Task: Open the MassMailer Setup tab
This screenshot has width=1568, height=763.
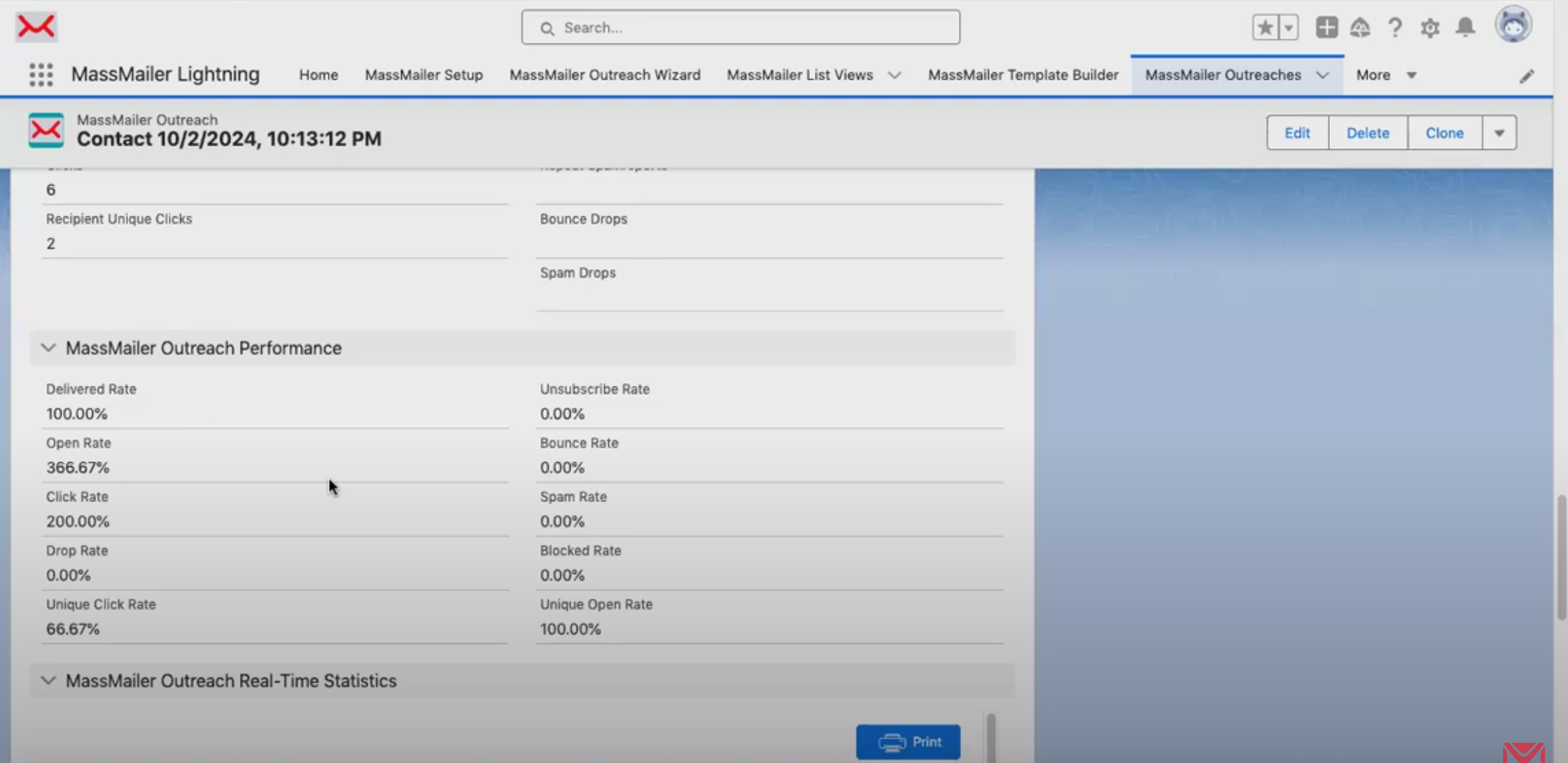Action: [423, 75]
